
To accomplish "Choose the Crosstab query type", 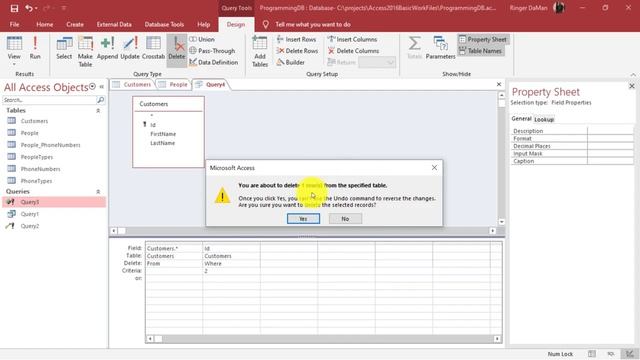I will click(153, 48).
